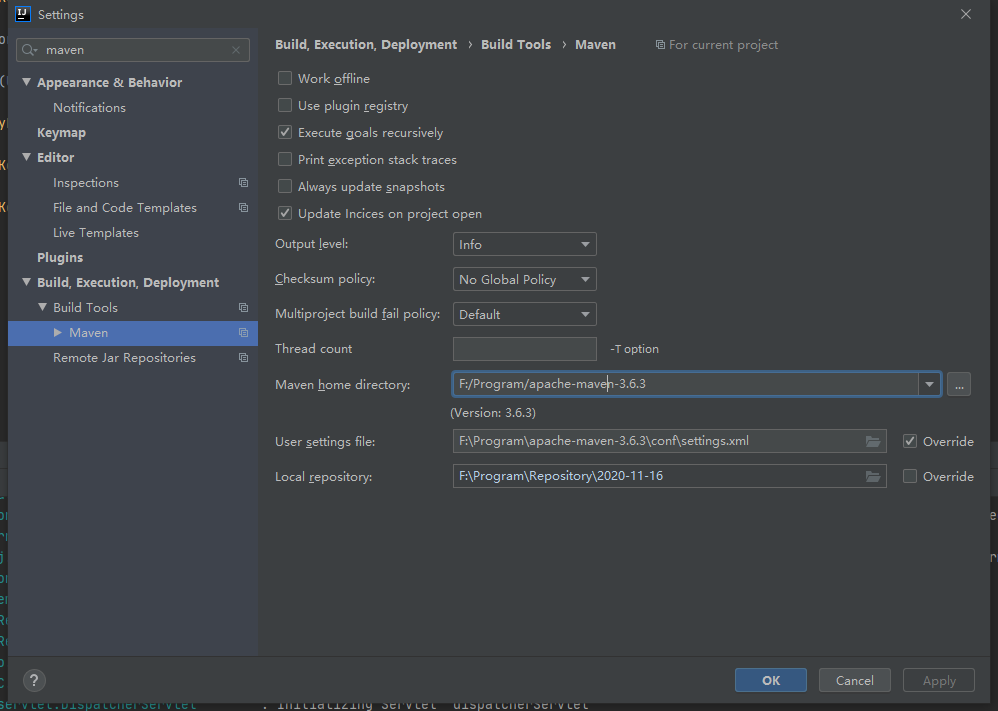Click the Cancel button
This screenshot has width=998, height=711.
pos(854,680)
